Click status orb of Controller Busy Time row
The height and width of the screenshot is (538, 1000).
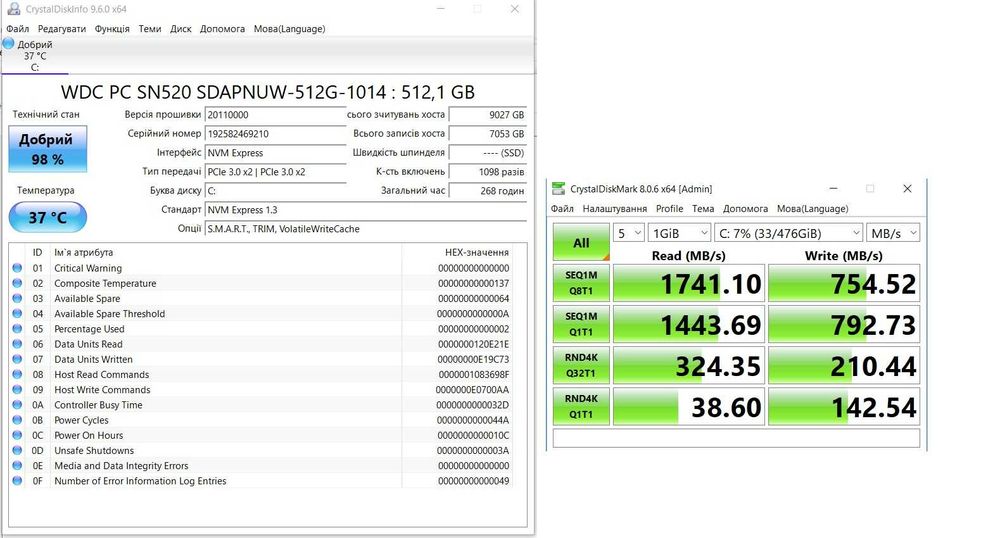click(x=17, y=405)
